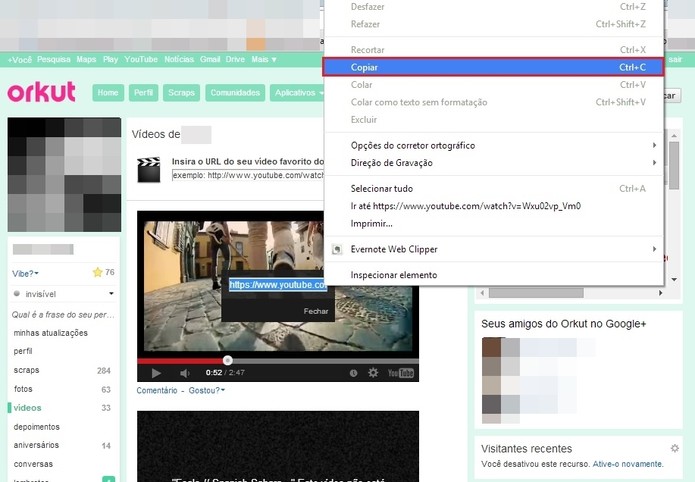Open Notícias in the Google bar

point(179,59)
